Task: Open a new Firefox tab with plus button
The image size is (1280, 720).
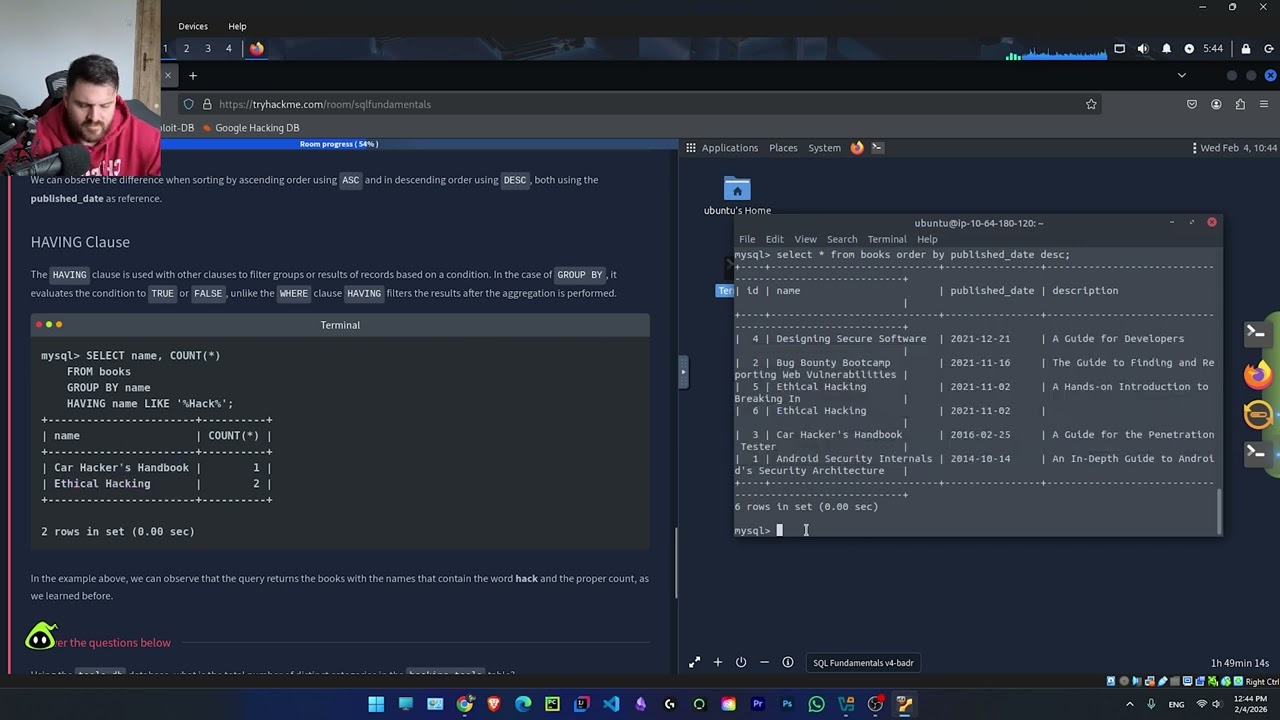Action: click(x=193, y=75)
